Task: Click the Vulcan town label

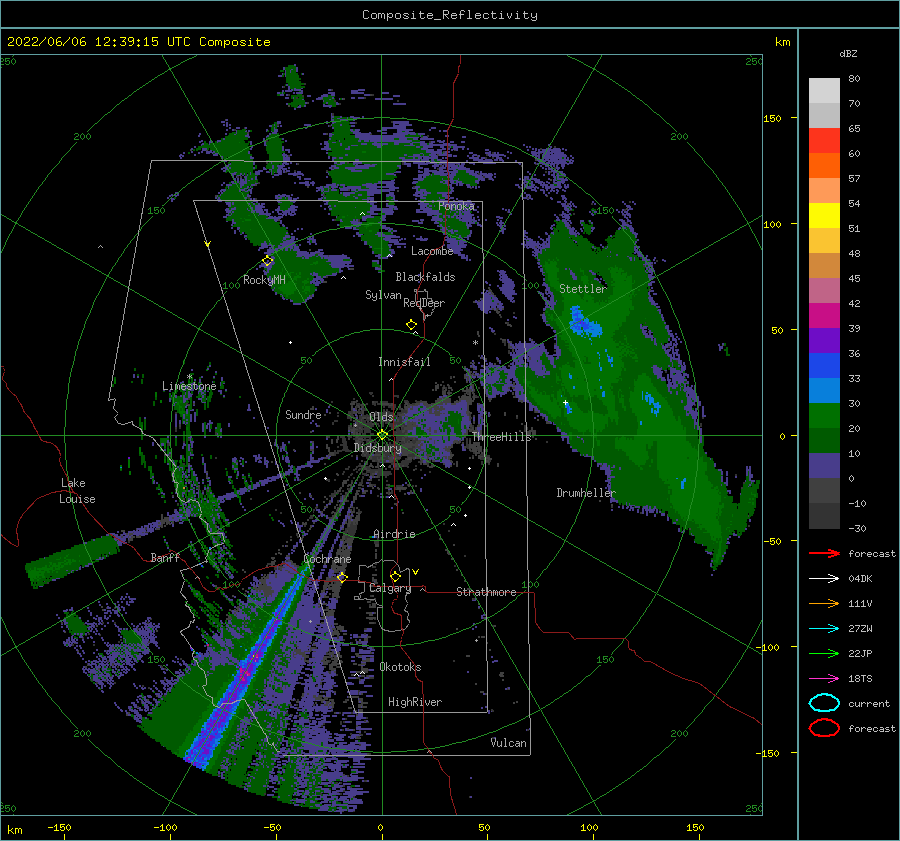Action: click(x=508, y=743)
